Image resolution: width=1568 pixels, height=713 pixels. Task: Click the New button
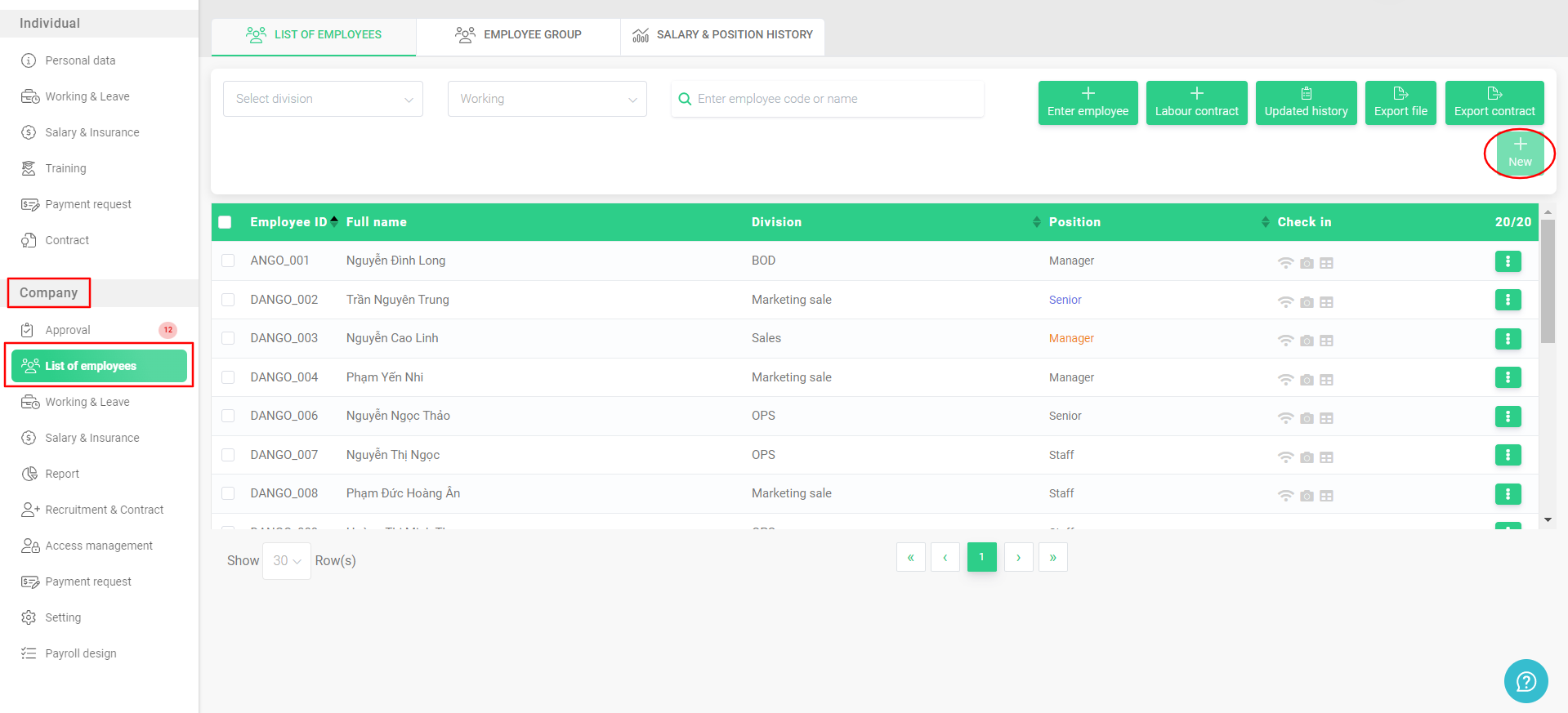coord(1520,153)
